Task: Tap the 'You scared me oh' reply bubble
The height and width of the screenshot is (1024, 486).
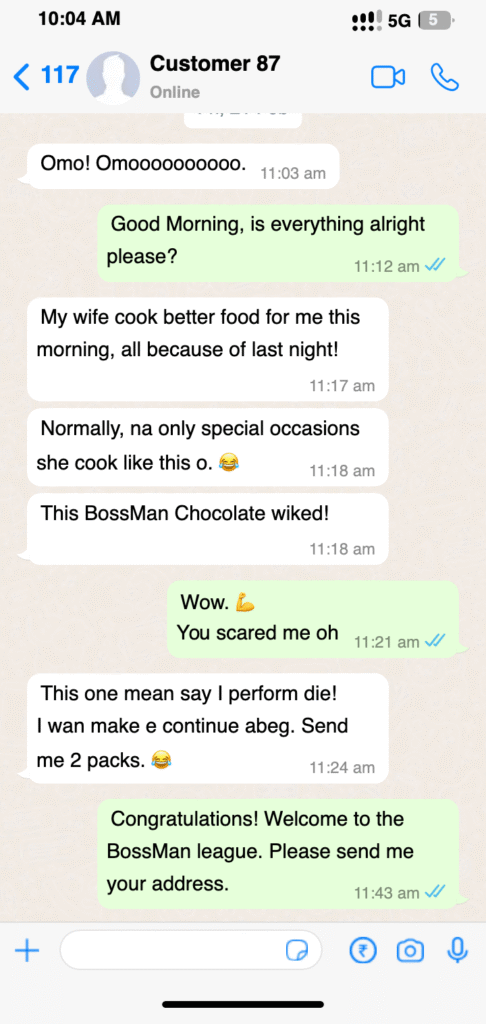Action: (x=313, y=619)
